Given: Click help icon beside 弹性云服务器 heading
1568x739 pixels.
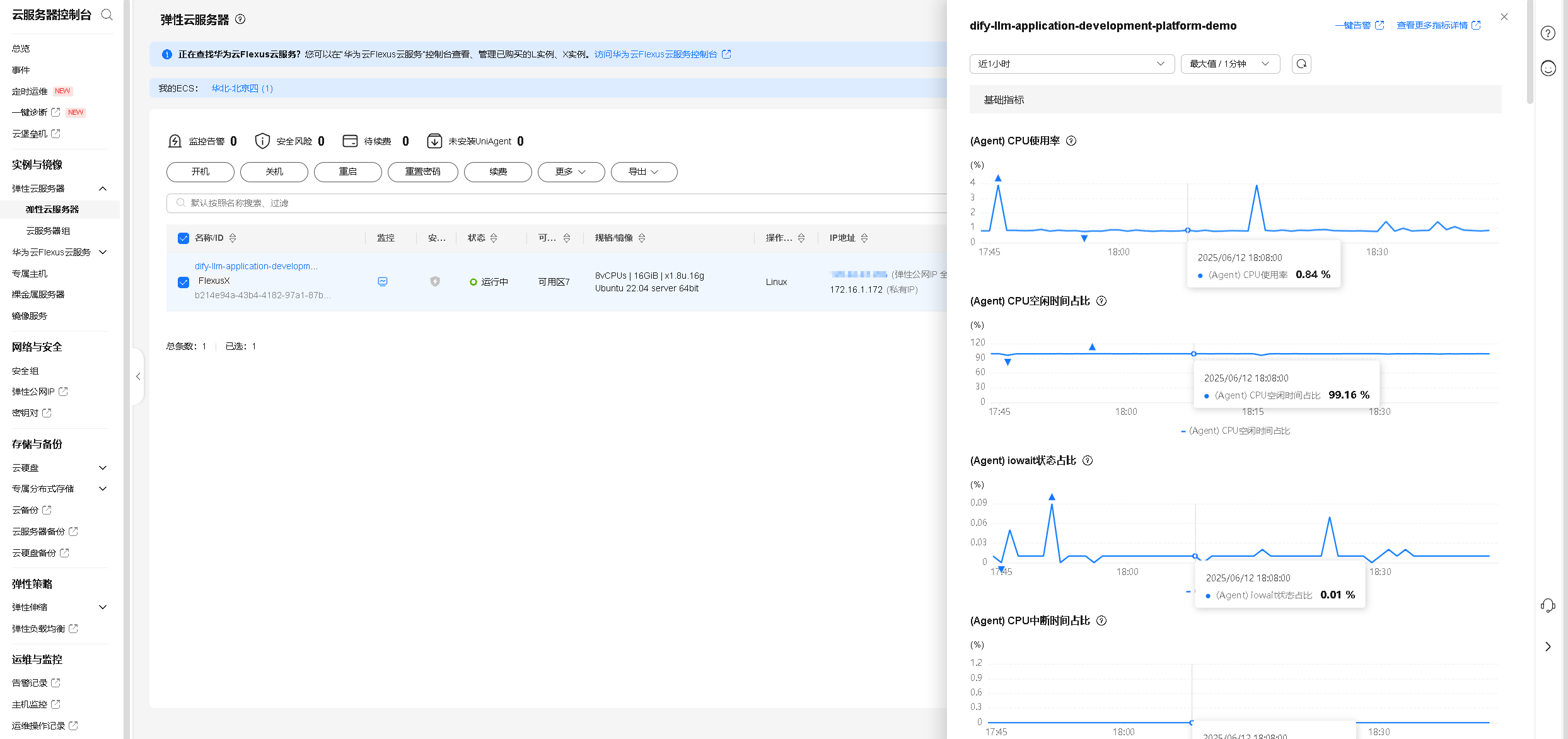Looking at the screenshot, I should click(x=240, y=19).
